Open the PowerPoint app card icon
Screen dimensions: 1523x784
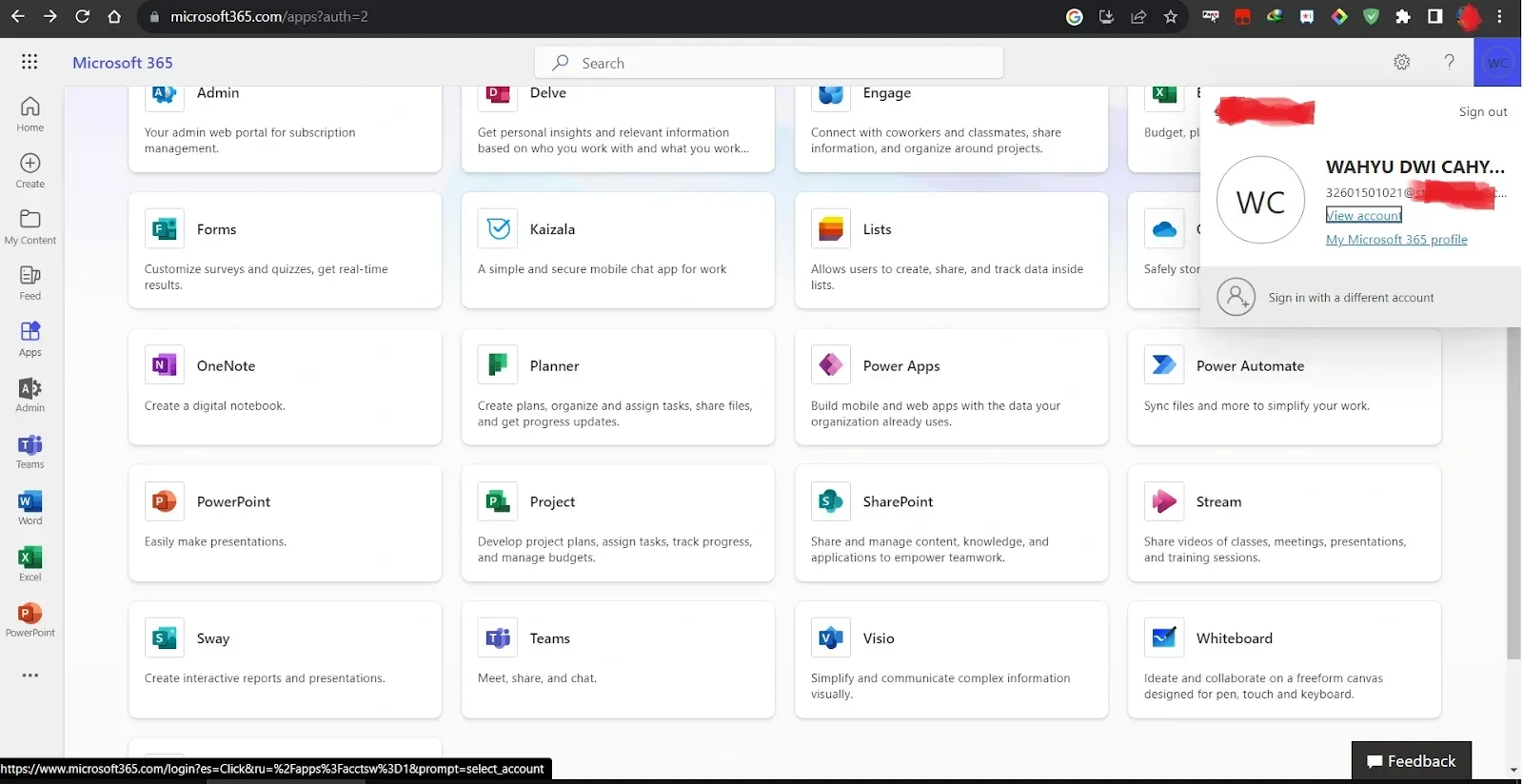(x=165, y=501)
